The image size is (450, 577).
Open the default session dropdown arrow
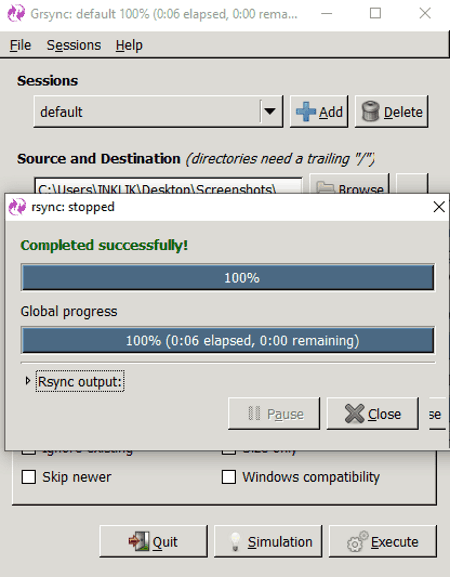pos(270,111)
